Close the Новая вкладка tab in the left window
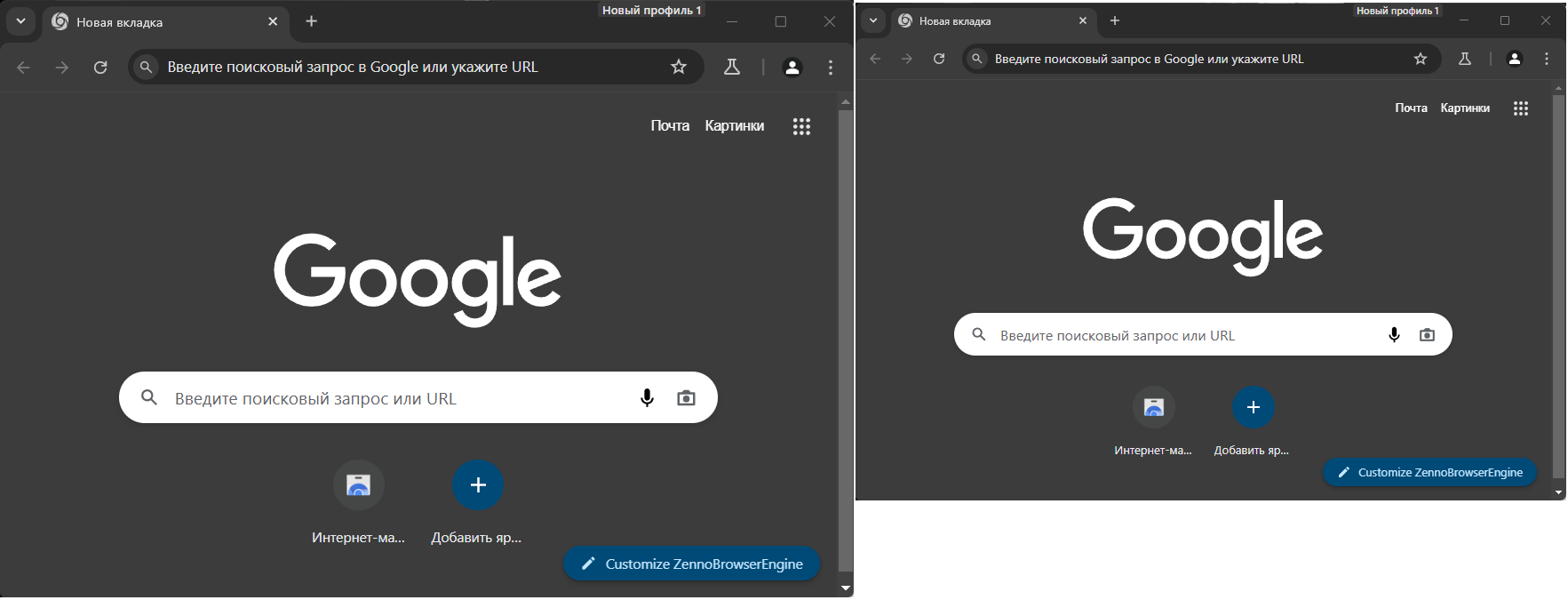This screenshot has width=1568, height=600. pyautogui.click(x=273, y=21)
